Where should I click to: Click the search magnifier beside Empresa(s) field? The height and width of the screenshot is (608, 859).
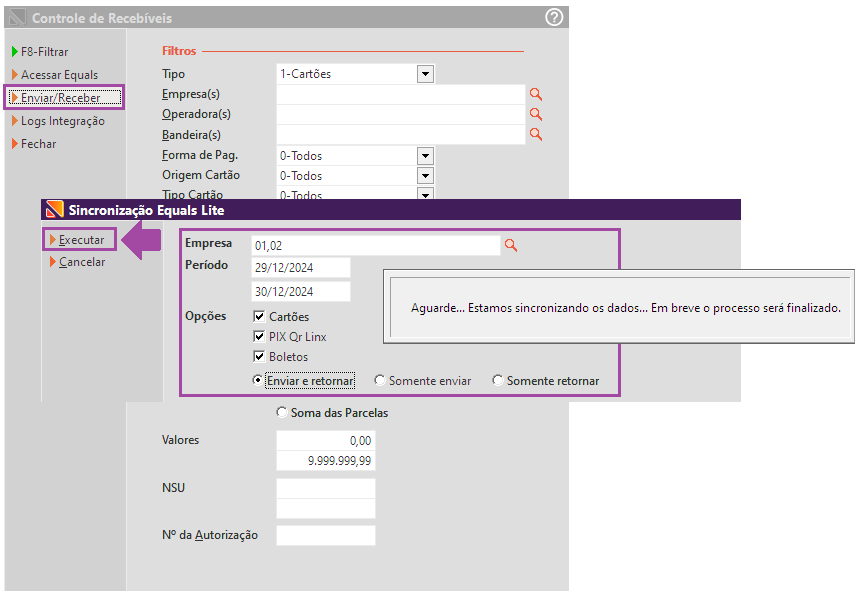pyautogui.click(x=536, y=94)
